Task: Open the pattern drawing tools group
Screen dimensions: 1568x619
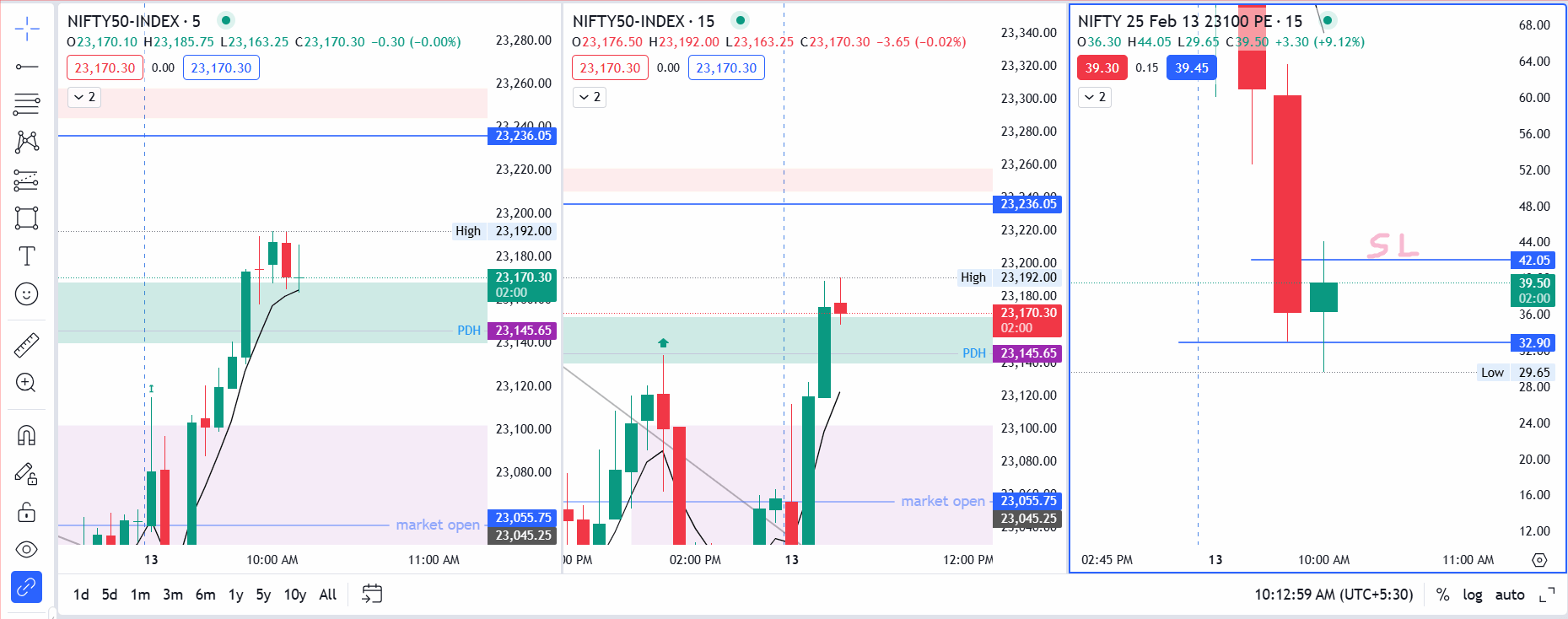Action: [26, 142]
